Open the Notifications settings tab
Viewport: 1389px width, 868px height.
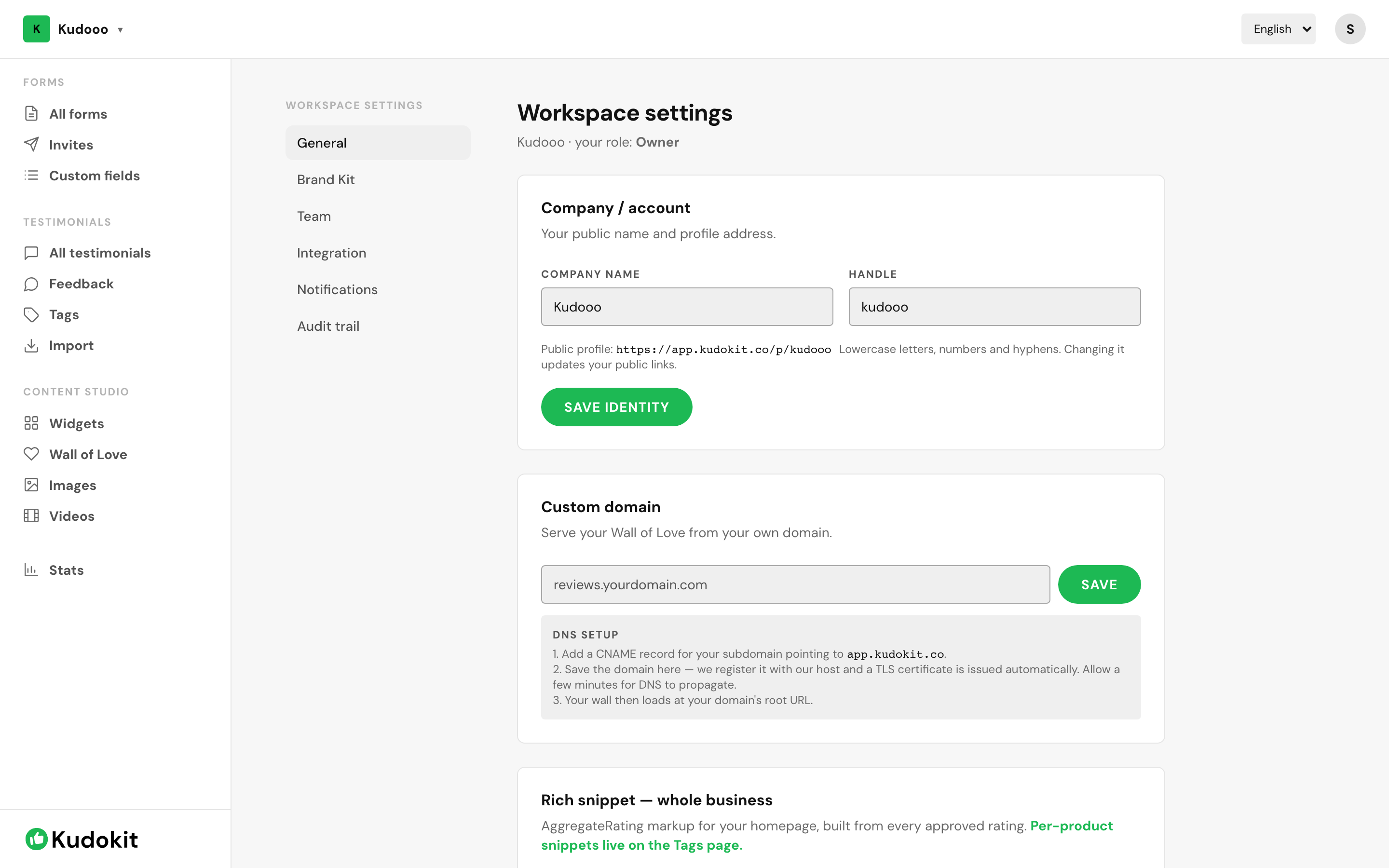(x=378, y=289)
